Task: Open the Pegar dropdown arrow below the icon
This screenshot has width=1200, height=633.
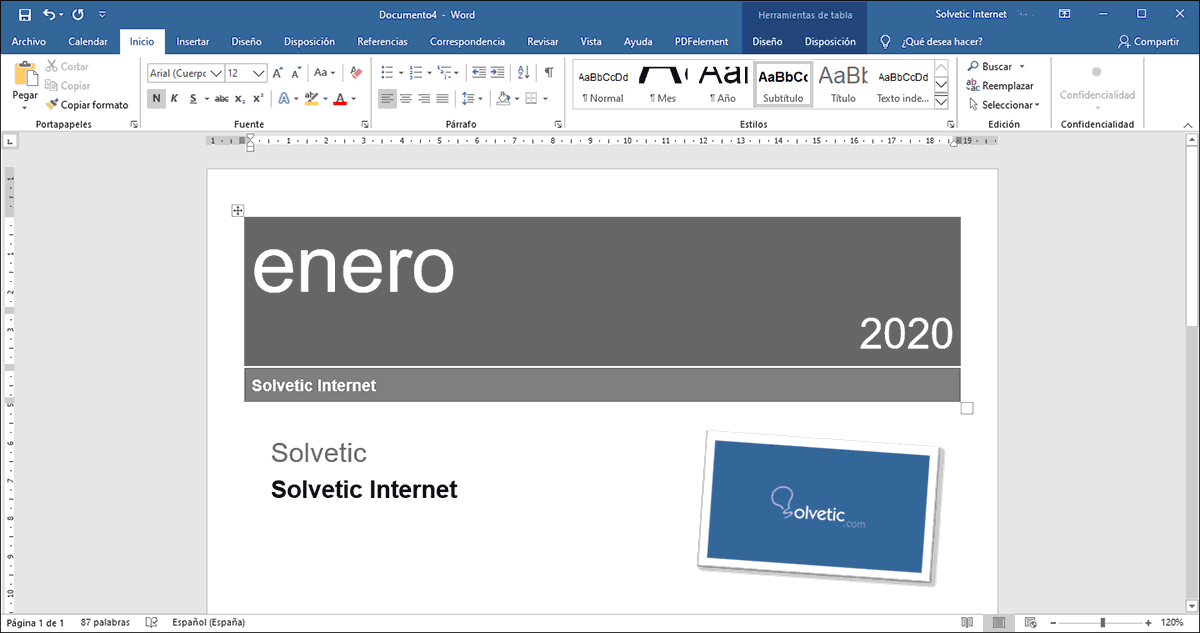Action: pyautogui.click(x=25, y=106)
